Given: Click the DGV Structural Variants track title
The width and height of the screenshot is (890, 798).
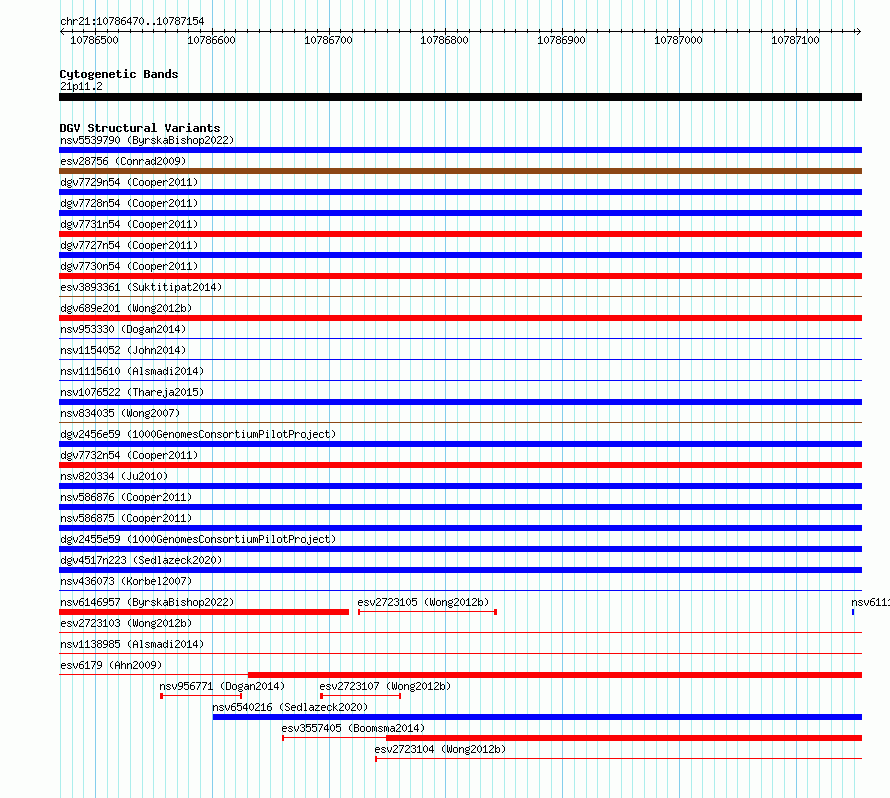Looking at the screenshot, I should coord(140,128).
